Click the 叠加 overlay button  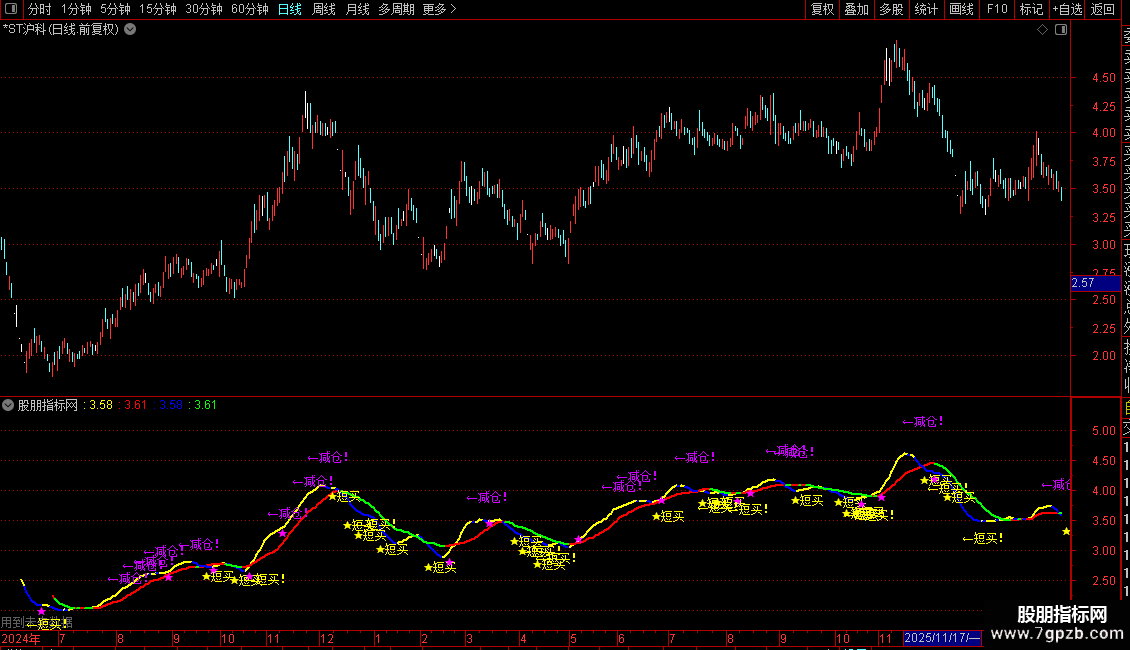[x=857, y=9]
